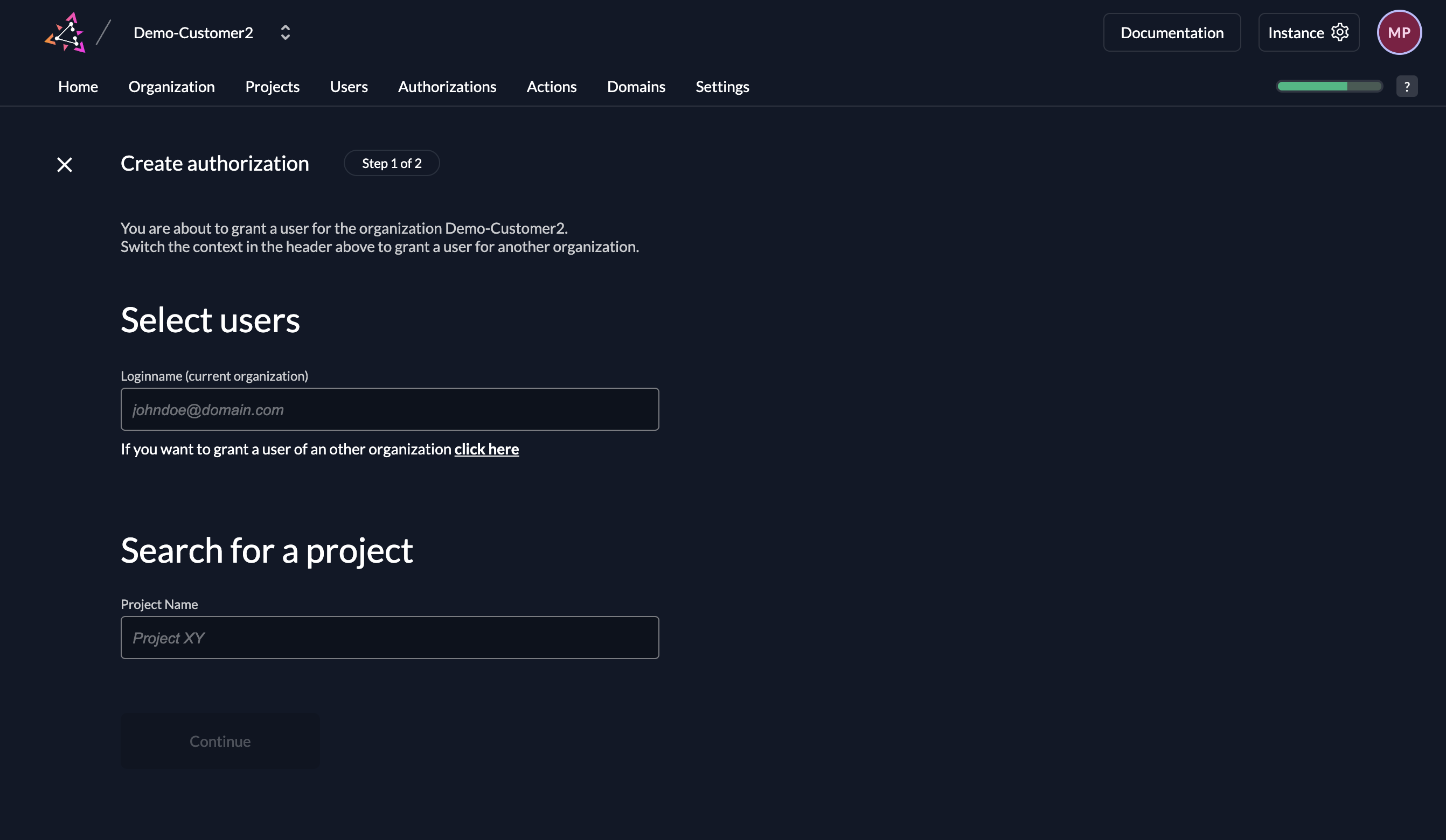Open the Projects tab
1446x840 pixels.
[272, 87]
